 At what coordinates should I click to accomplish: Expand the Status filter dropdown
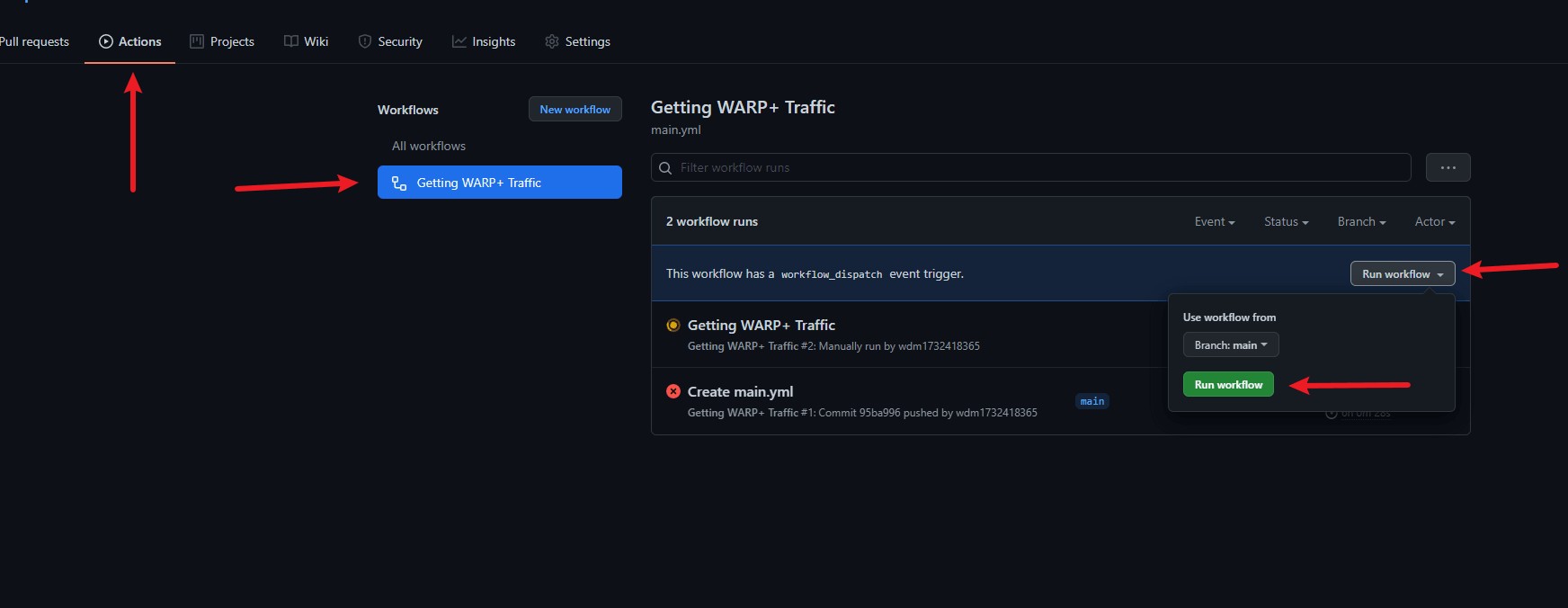click(x=1286, y=222)
